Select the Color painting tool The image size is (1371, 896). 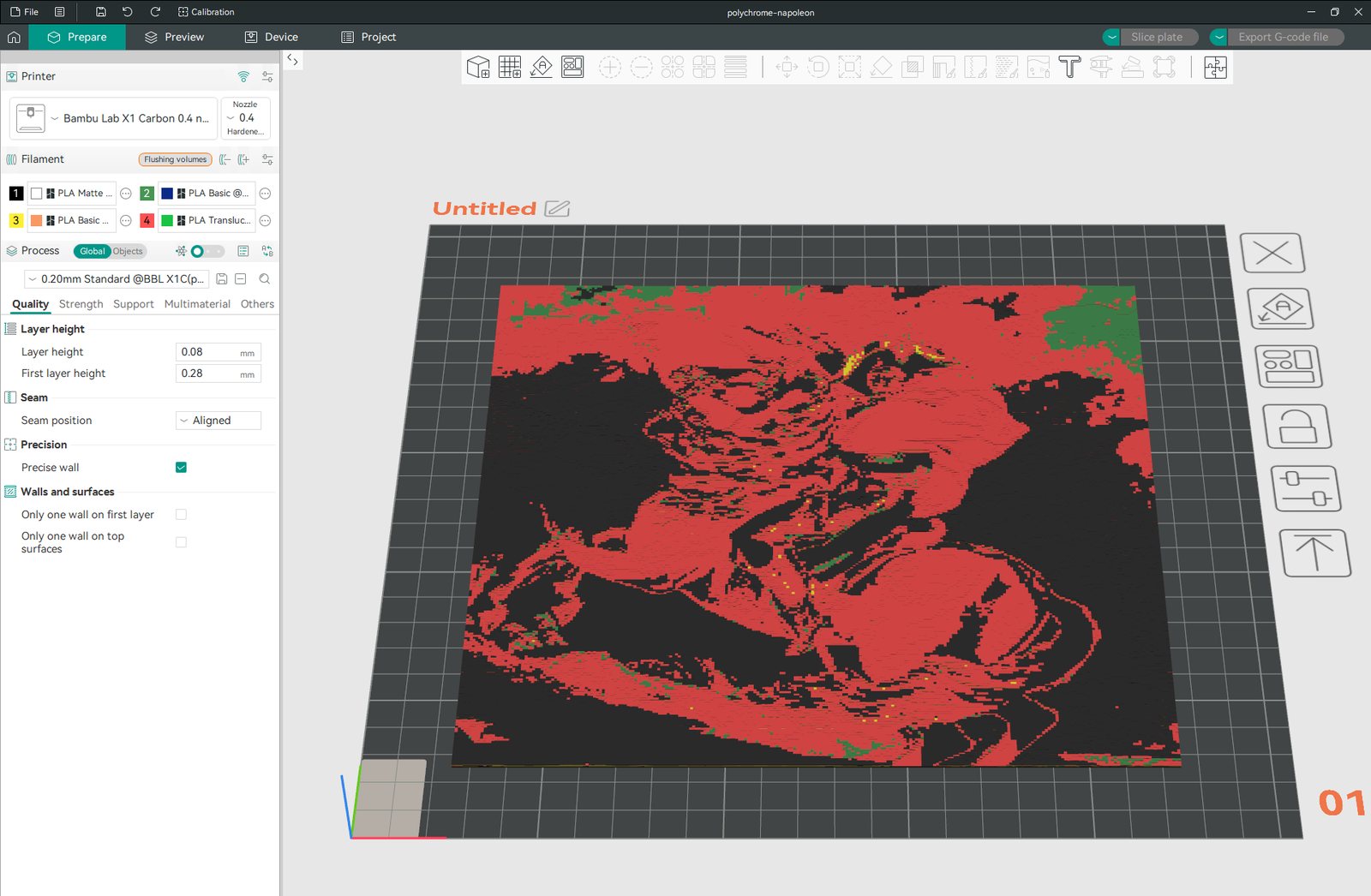tap(1039, 67)
